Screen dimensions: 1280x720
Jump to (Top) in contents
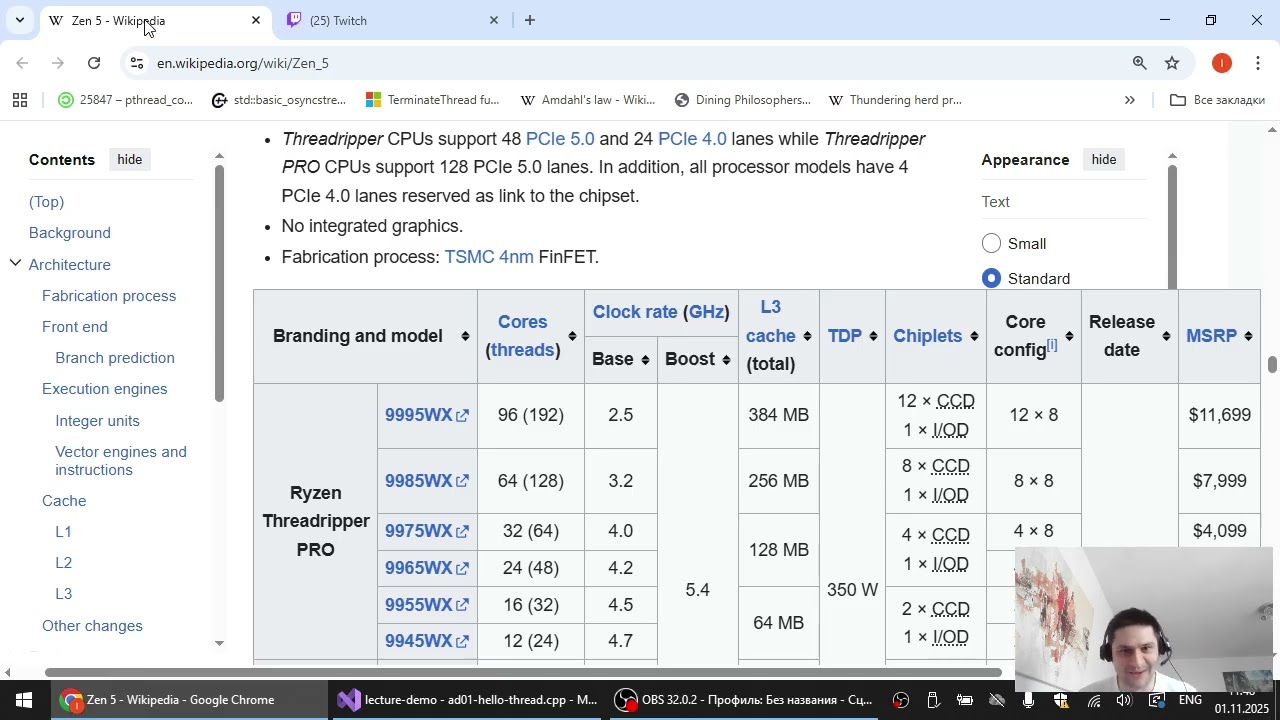coord(46,202)
